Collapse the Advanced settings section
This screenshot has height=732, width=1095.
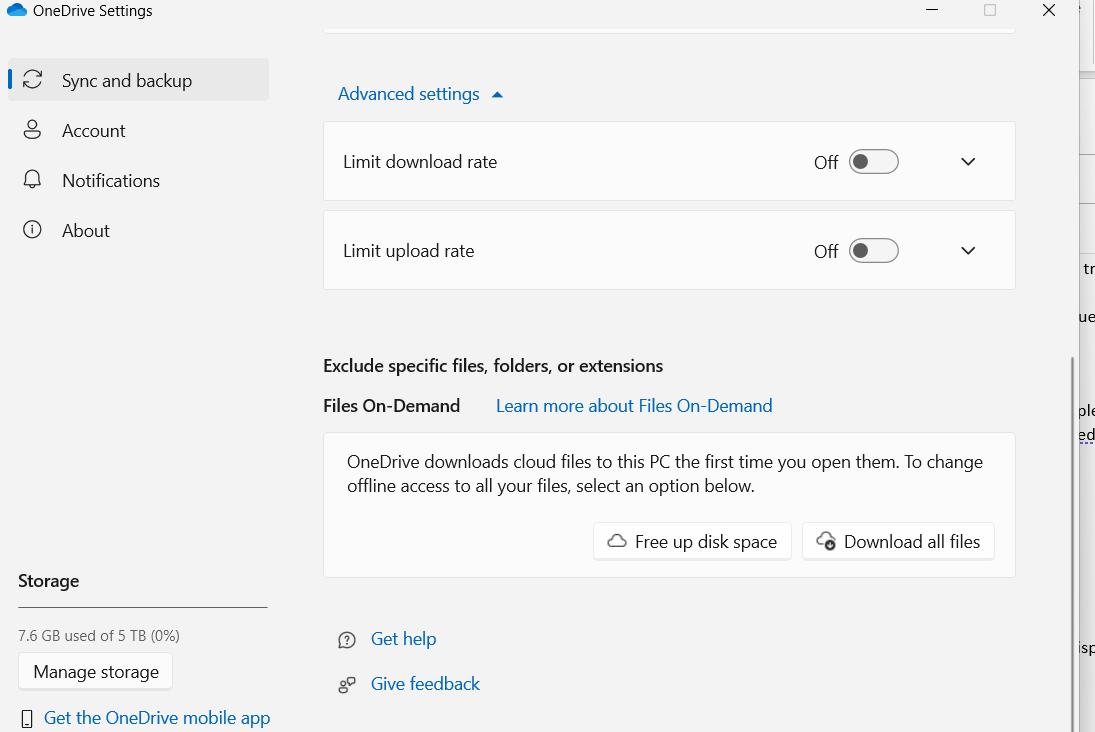coord(420,94)
